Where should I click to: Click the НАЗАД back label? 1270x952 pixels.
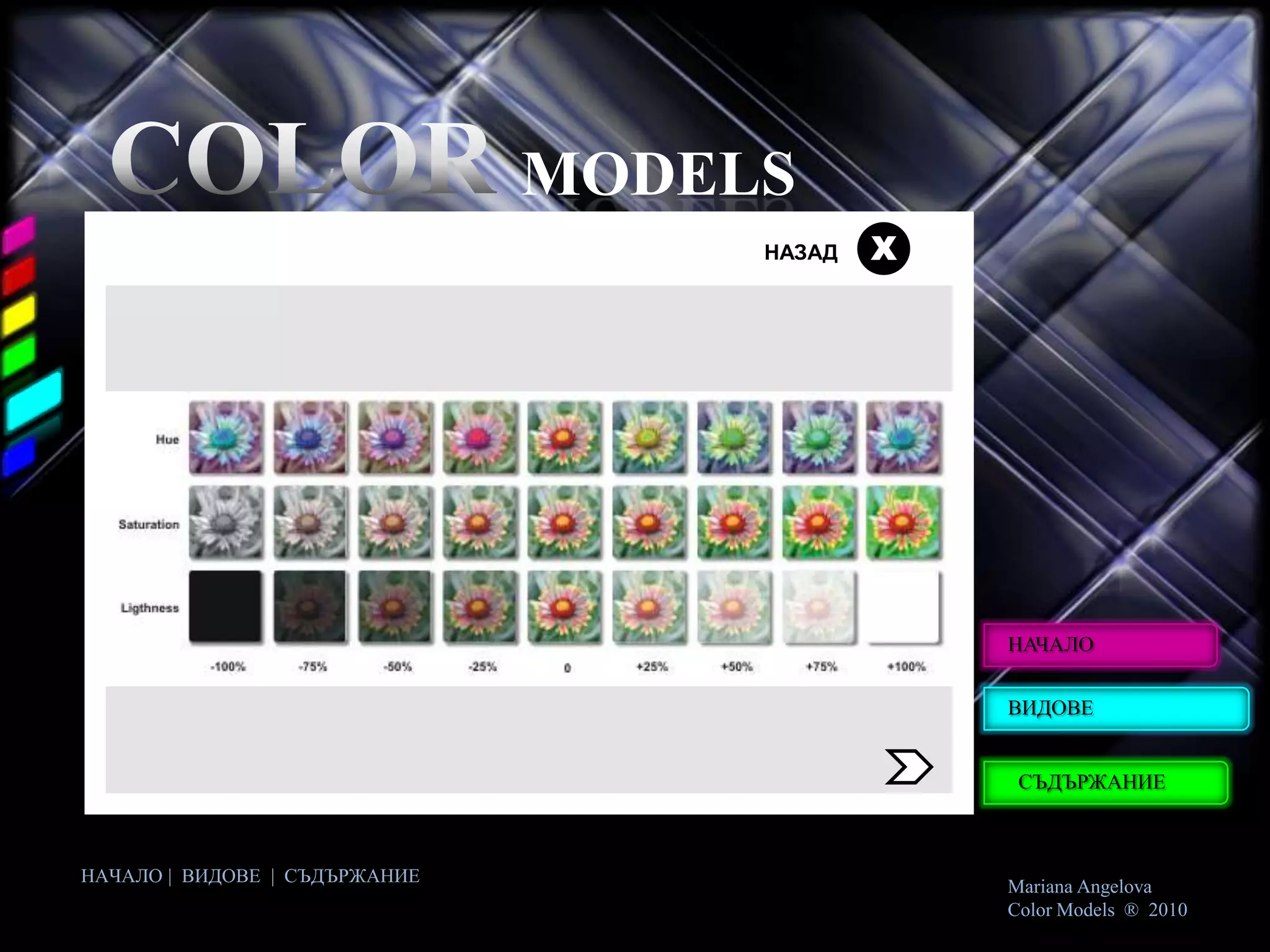pyautogui.click(x=801, y=253)
